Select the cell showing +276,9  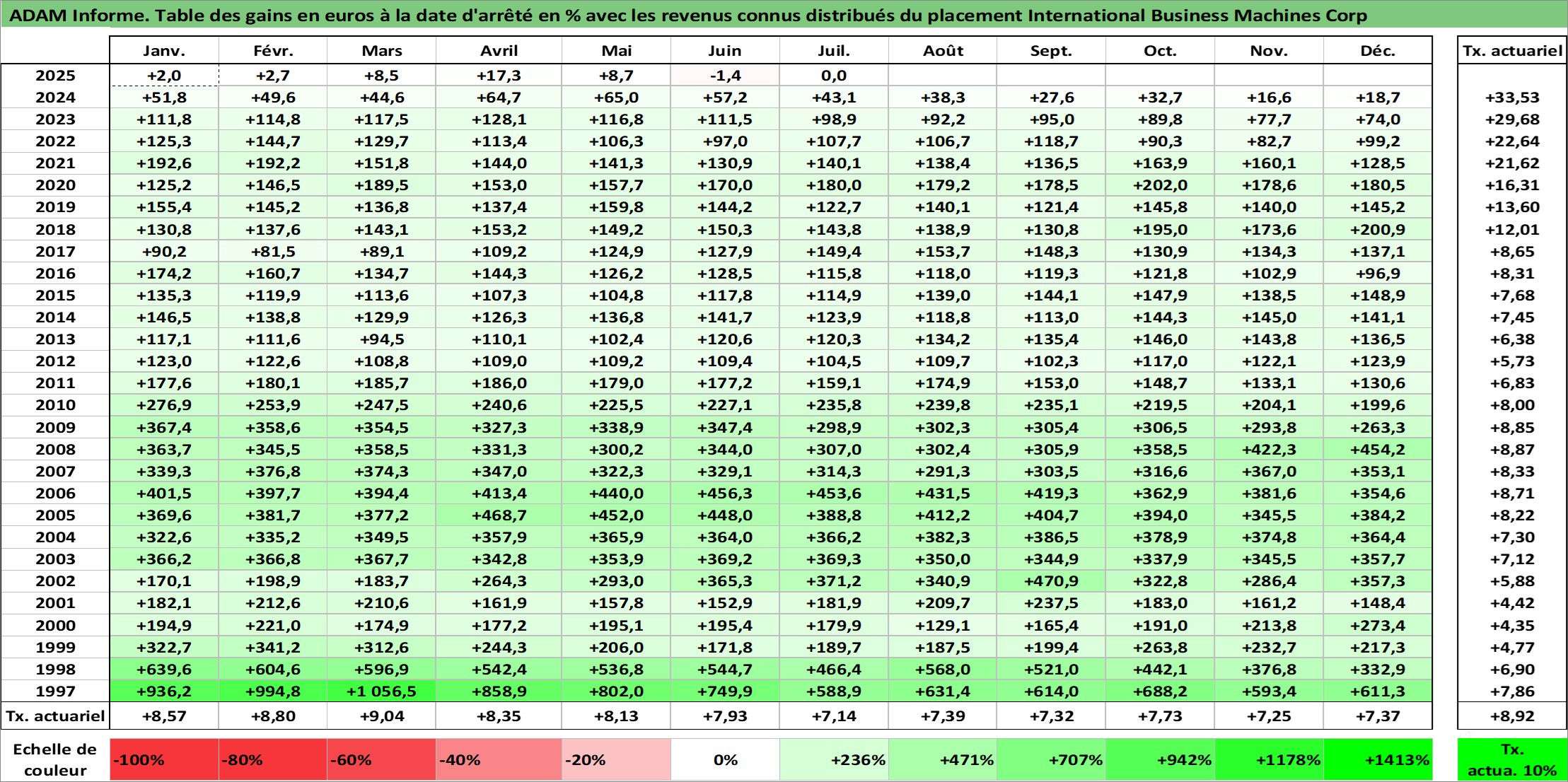click(164, 405)
